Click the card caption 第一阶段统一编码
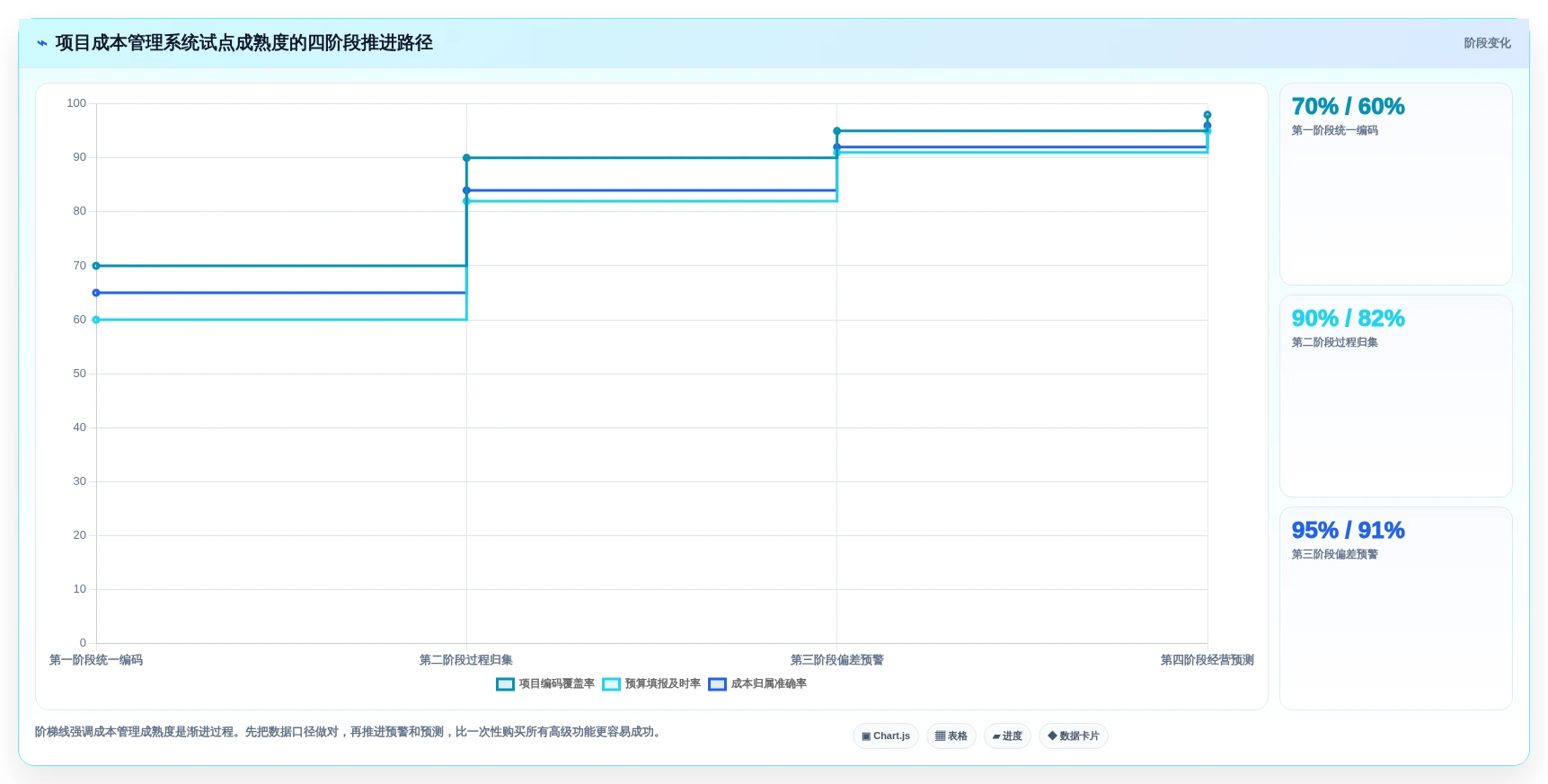The width and height of the screenshot is (1548, 784). [x=1335, y=131]
